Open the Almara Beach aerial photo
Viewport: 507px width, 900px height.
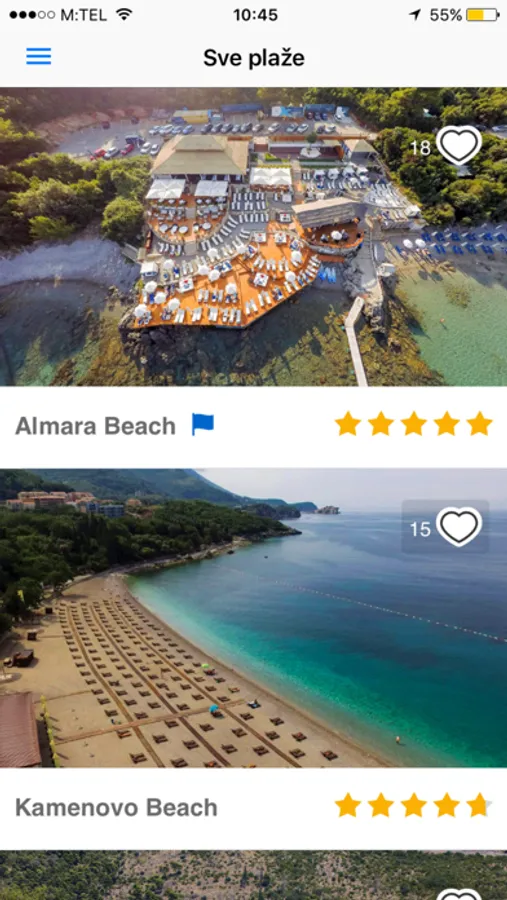point(253,236)
